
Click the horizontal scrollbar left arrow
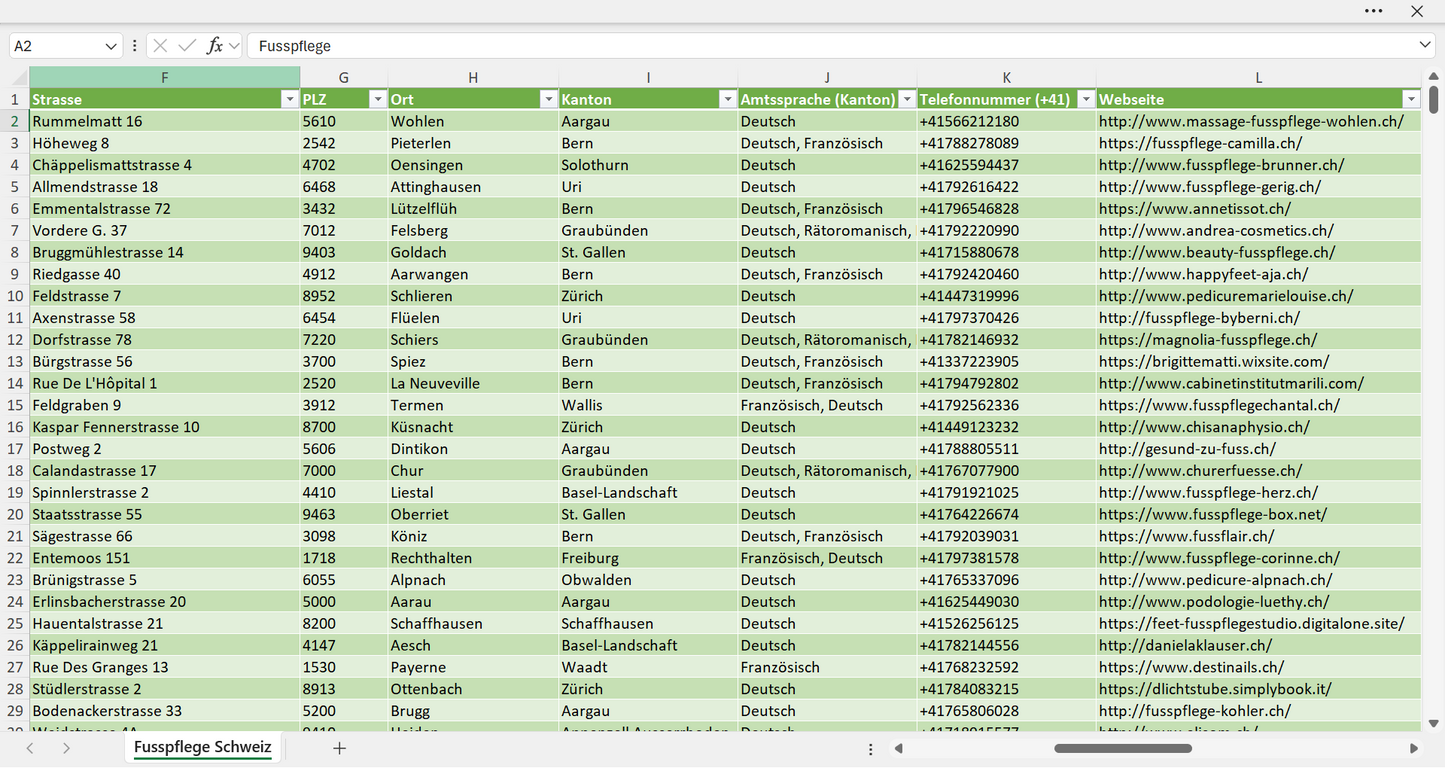[x=899, y=748]
